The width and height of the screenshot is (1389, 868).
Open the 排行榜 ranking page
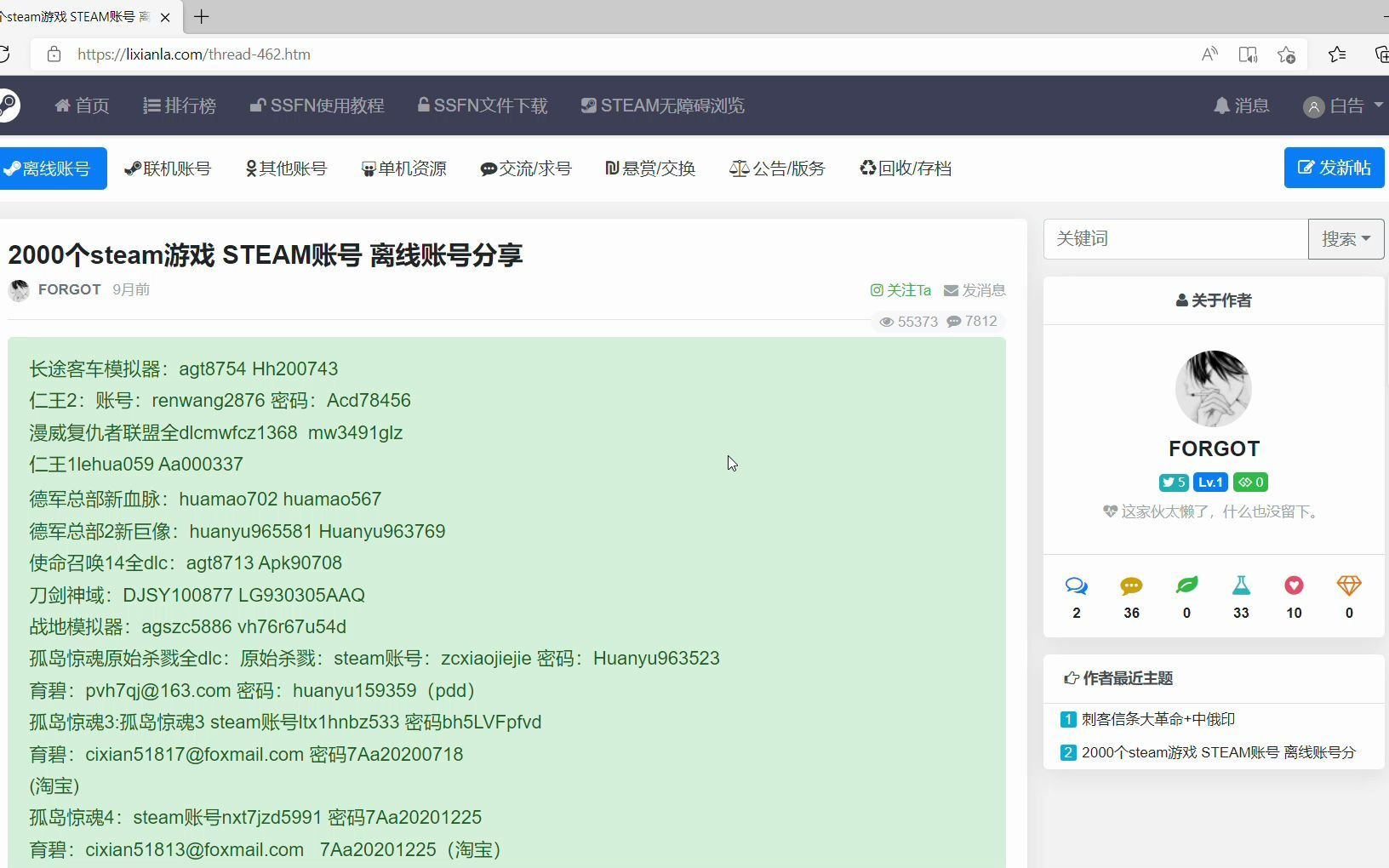pos(180,106)
